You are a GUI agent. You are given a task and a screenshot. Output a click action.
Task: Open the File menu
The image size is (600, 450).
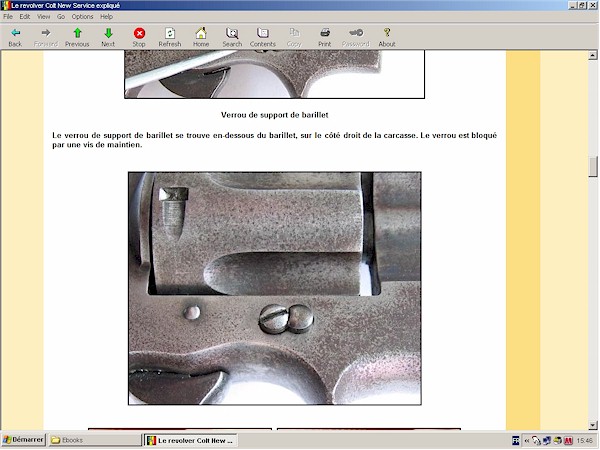(8, 17)
